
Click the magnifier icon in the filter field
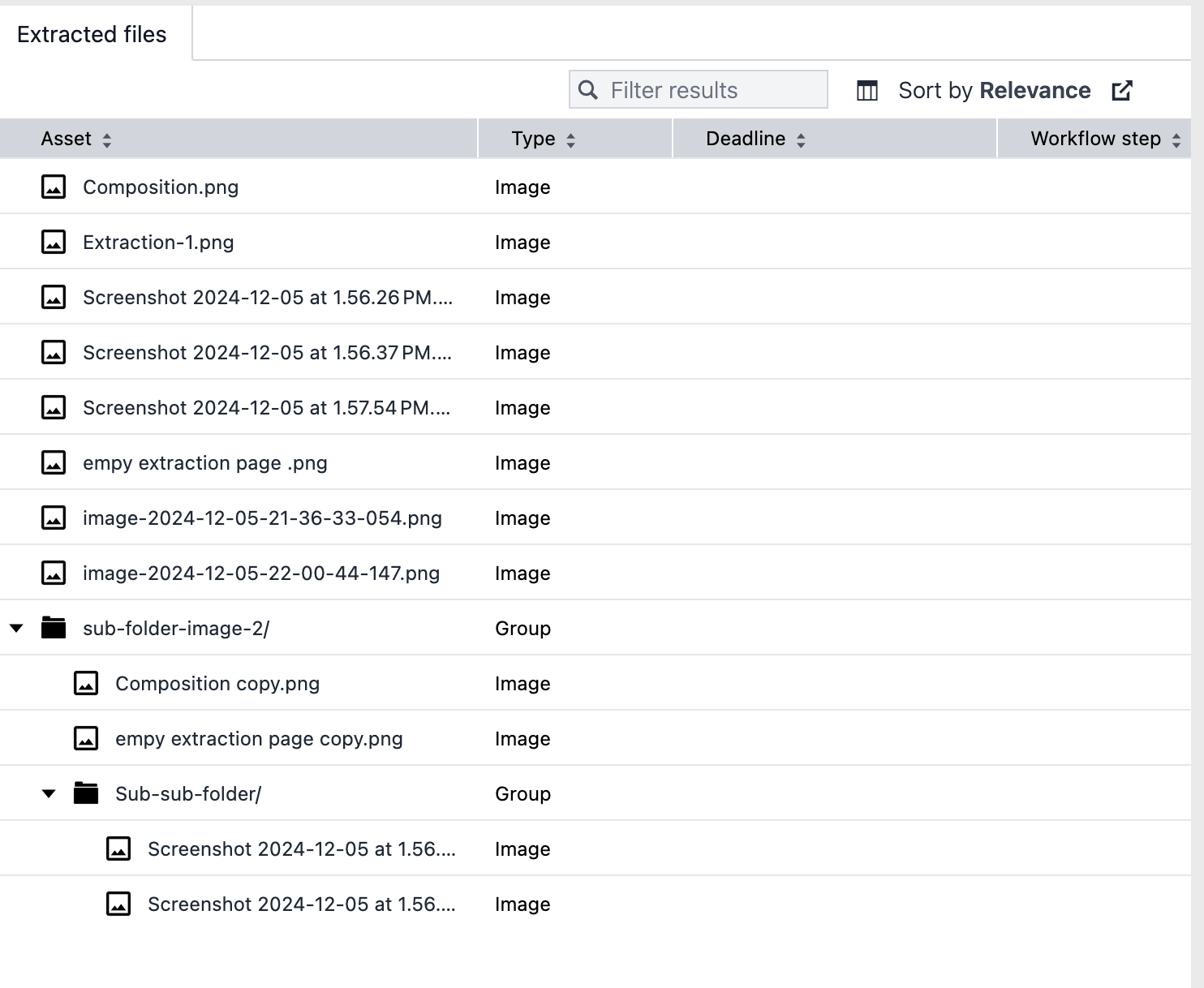click(x=587, y=89)
